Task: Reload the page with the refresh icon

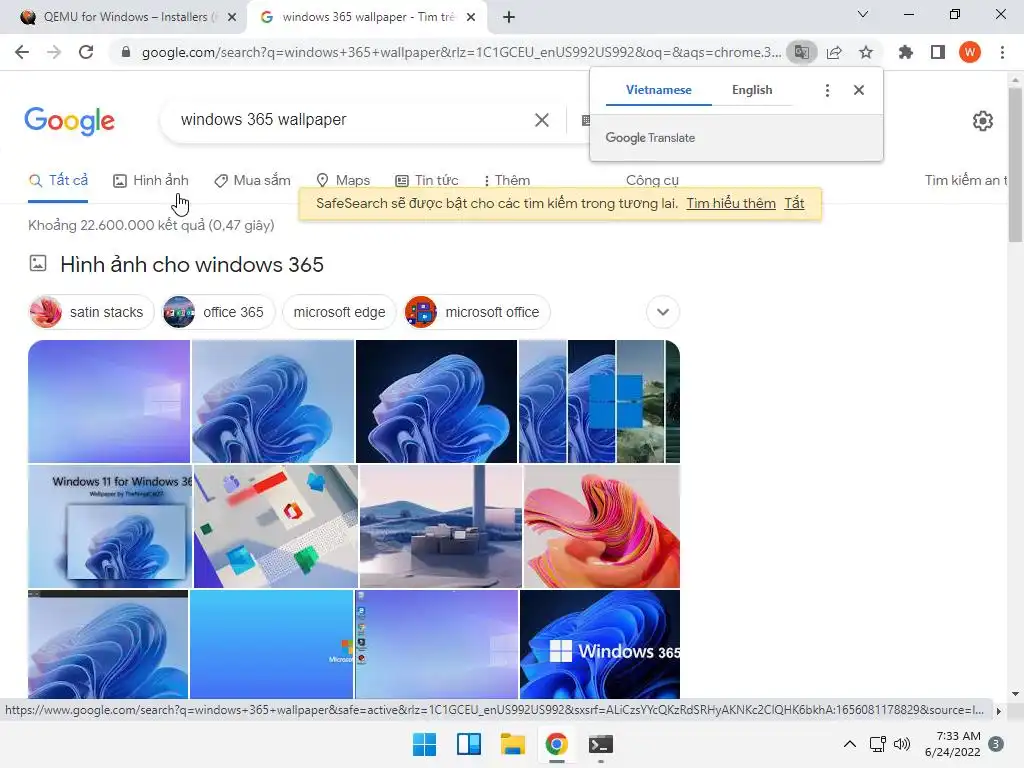Action: click(86, 52)
